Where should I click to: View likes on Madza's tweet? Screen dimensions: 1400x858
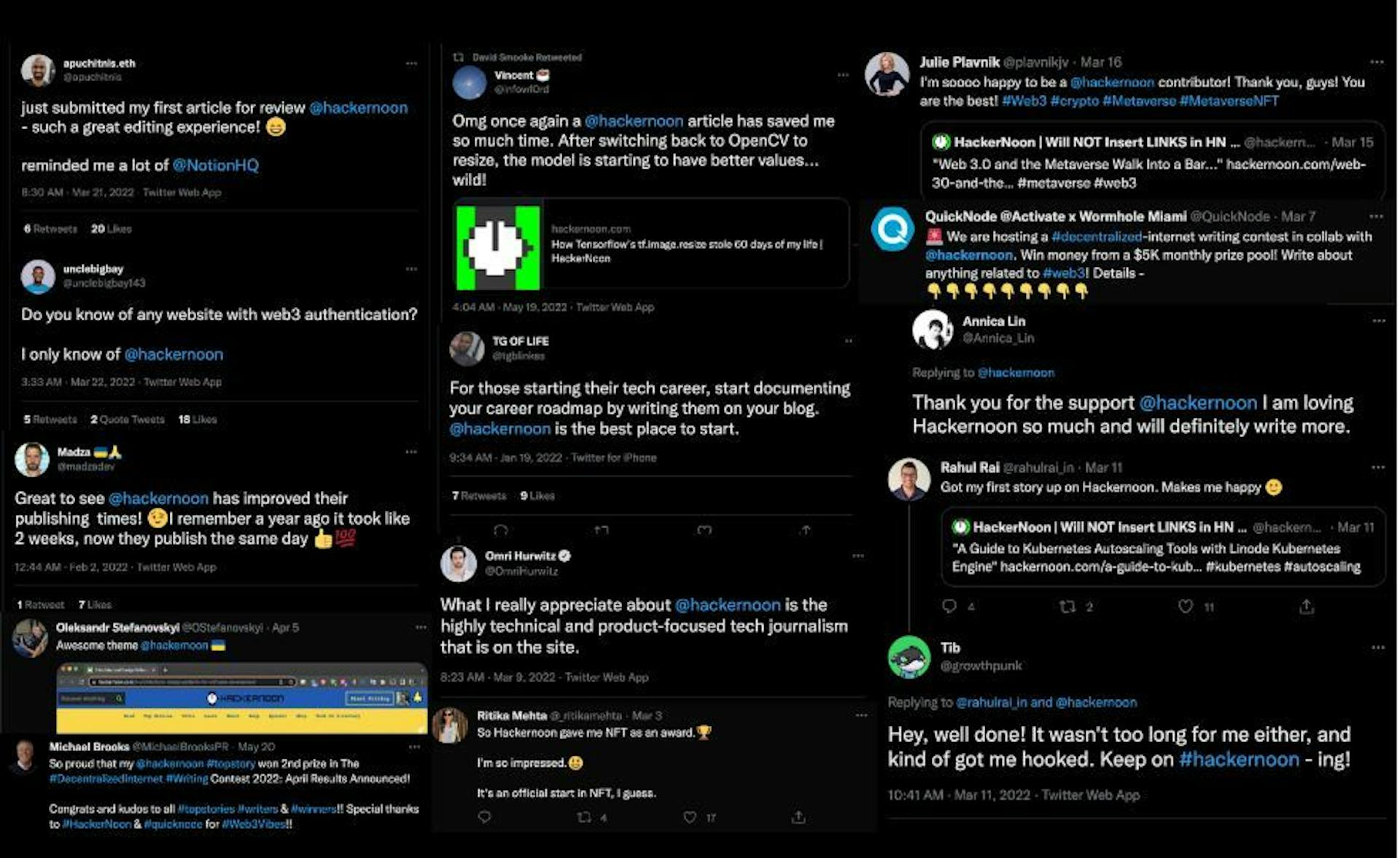(x=95, y=605)
